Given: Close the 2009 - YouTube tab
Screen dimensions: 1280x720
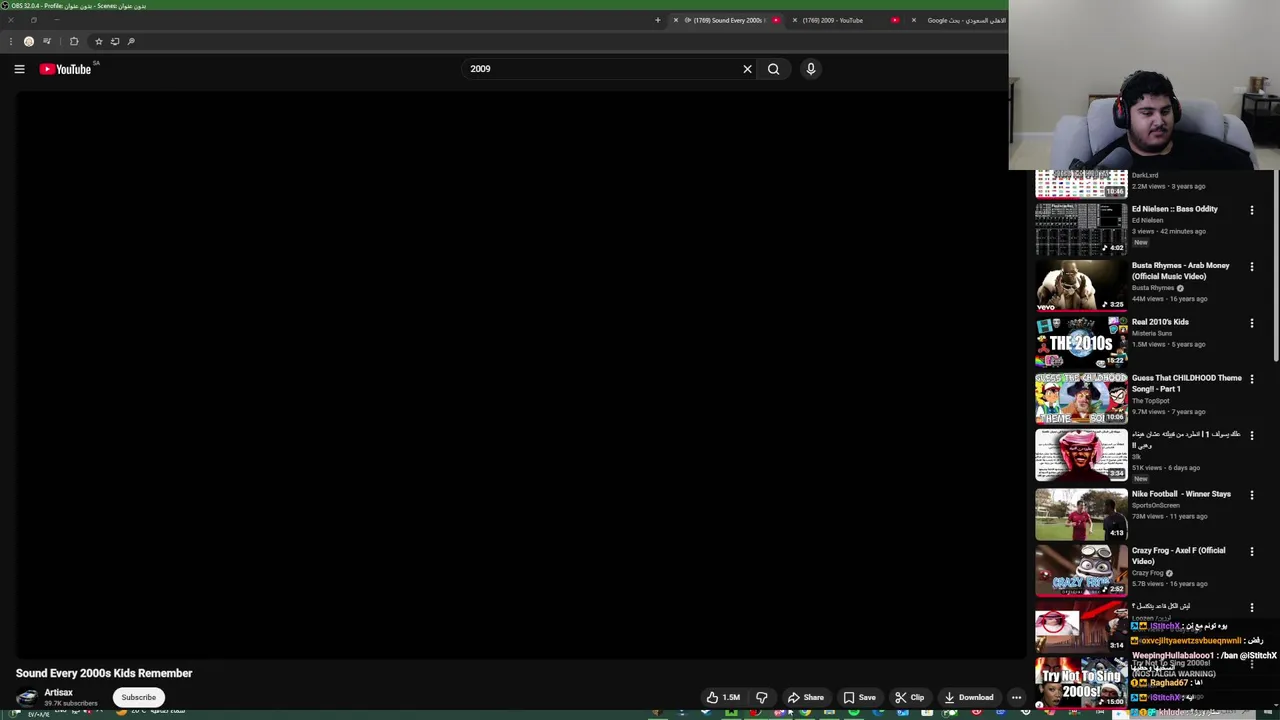Looking at the screenshot, I should pyautogui.click(x=795, y=20).
